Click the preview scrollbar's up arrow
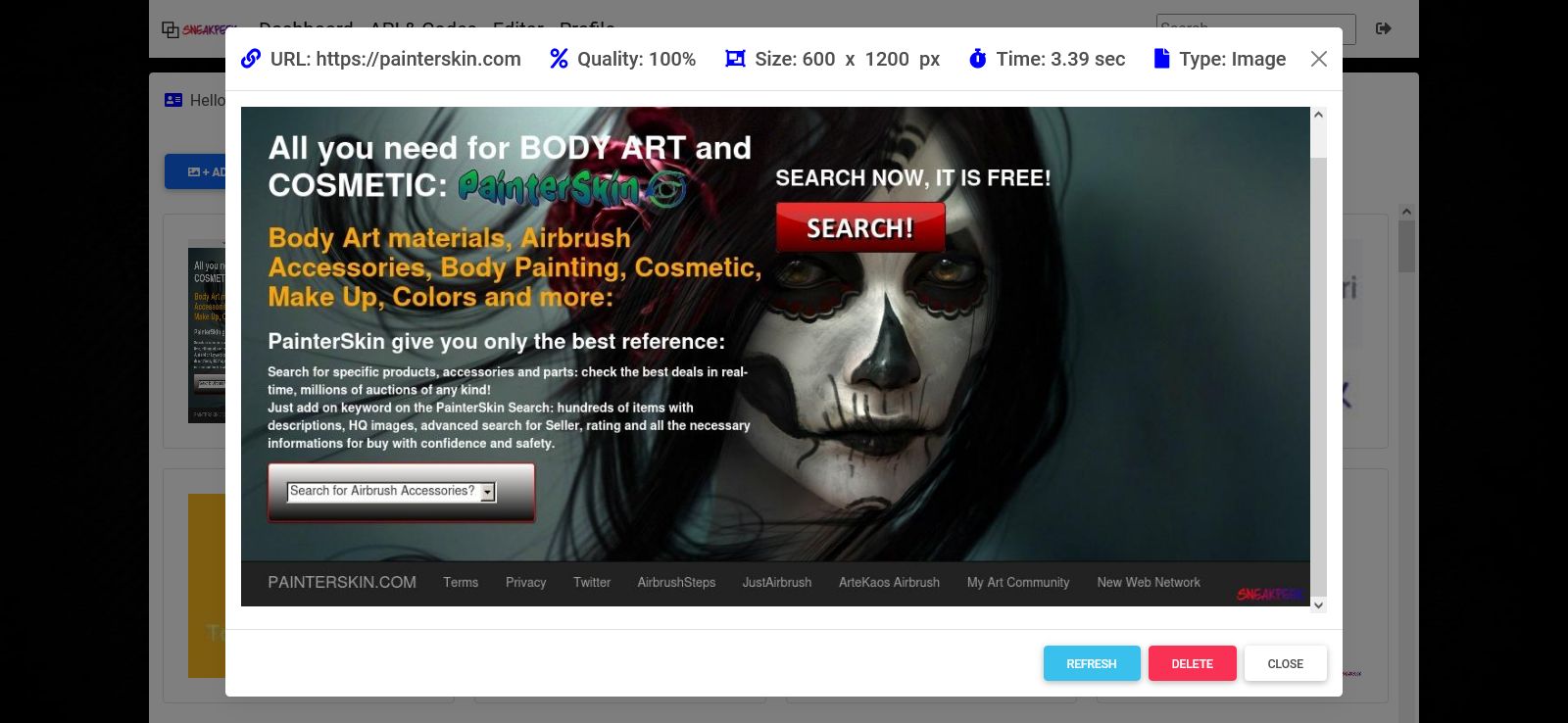Screen dimensions: 1568x723 tap(1318, 115)
